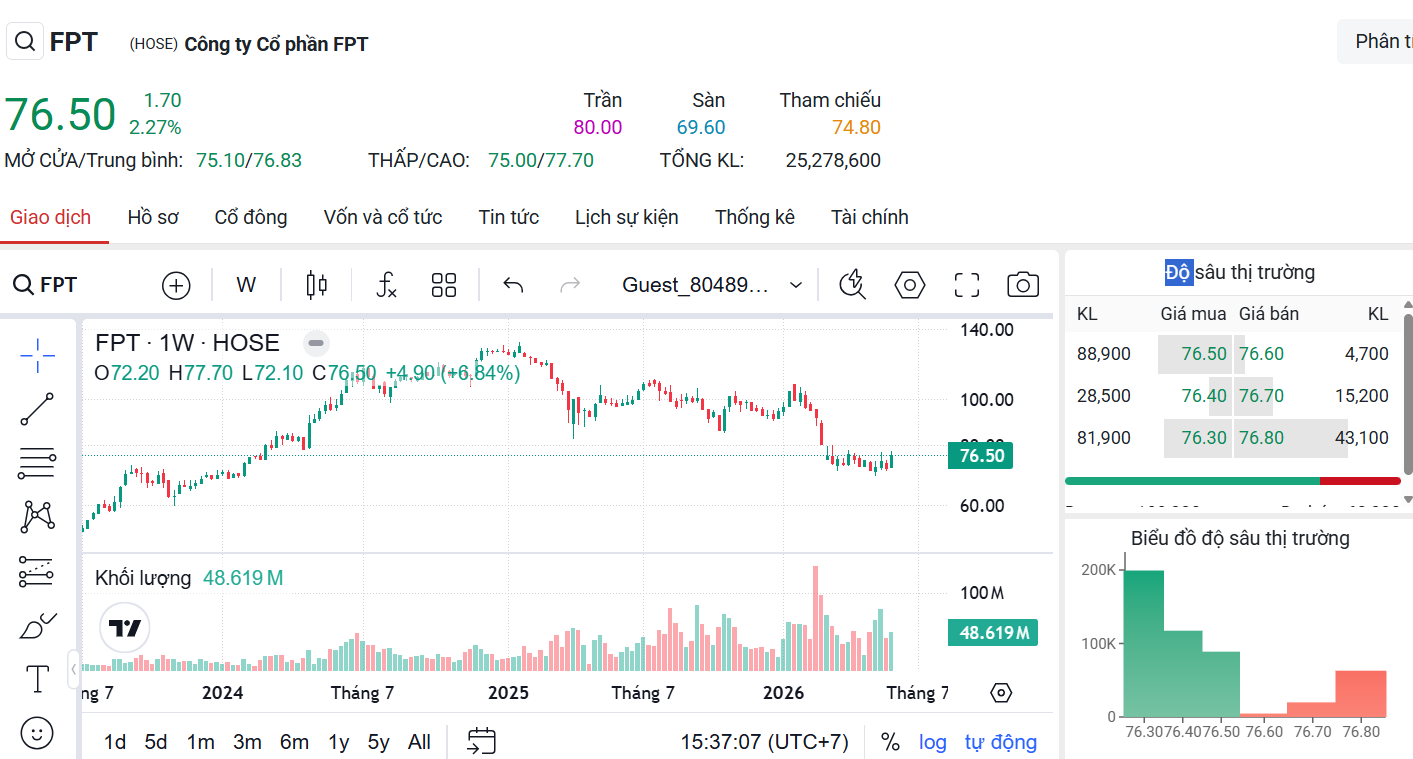Select the crosshair cursor tool
1413x759 pixels.
point(38,355)
